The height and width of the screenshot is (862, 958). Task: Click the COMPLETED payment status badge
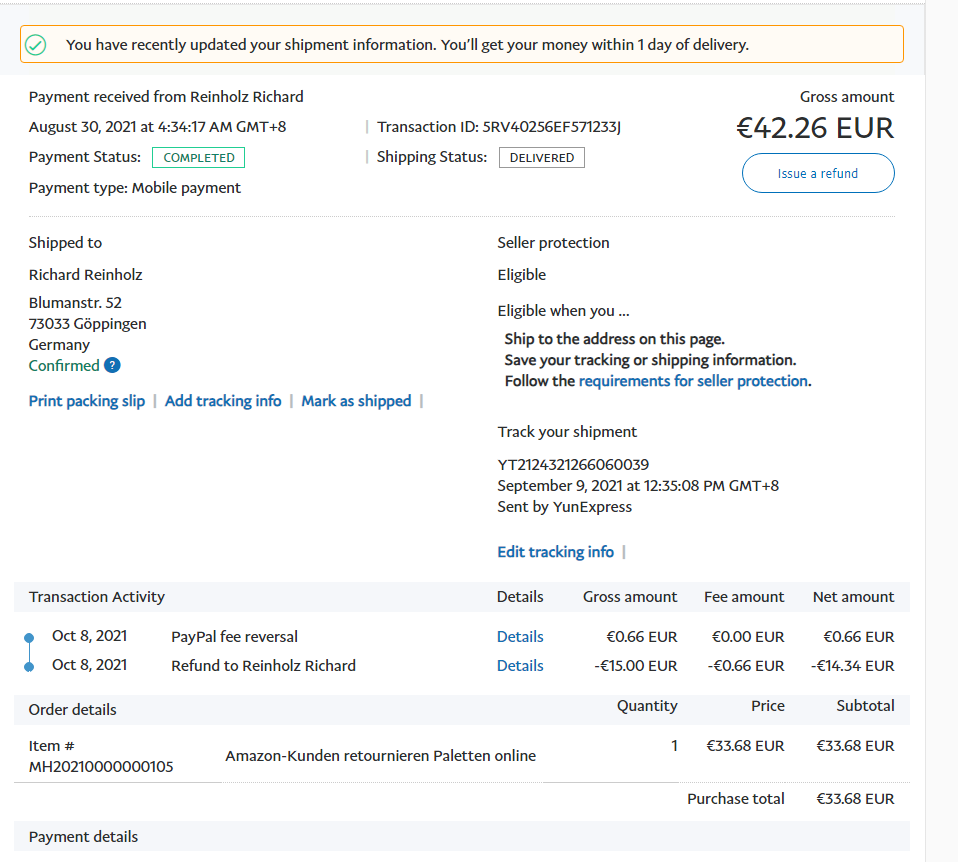point(198,158)
